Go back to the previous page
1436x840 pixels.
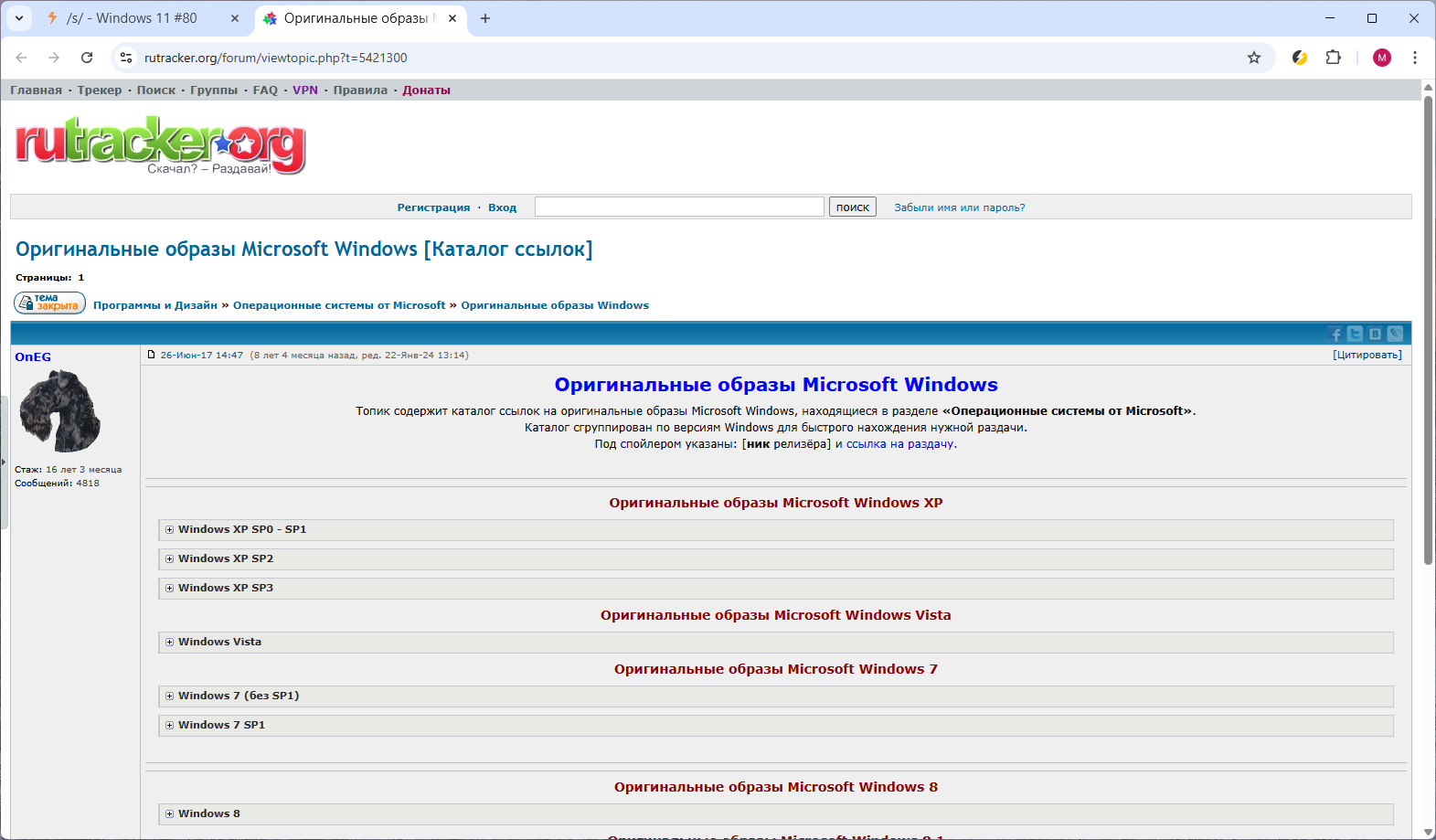(x=21, y=58)
